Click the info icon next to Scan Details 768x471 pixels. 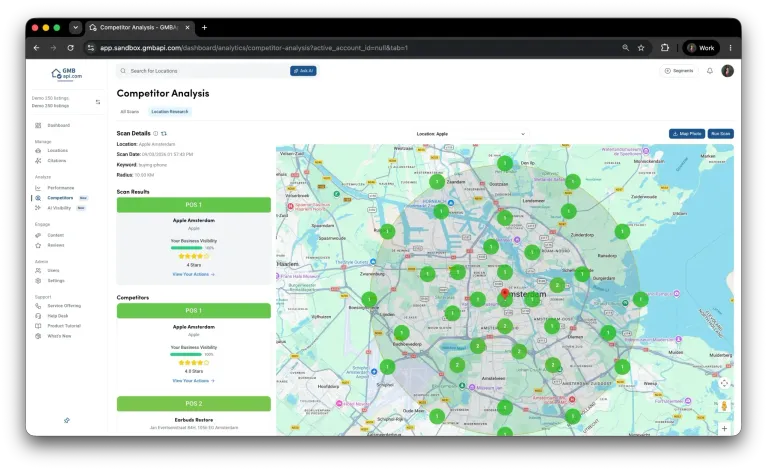(x=156, y=133)
